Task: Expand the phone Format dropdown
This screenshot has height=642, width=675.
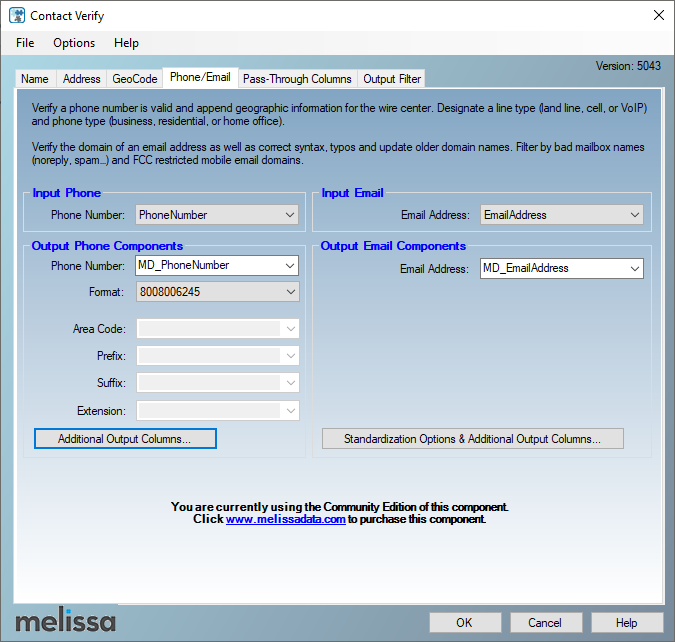Action: click(x=291, y=292)
